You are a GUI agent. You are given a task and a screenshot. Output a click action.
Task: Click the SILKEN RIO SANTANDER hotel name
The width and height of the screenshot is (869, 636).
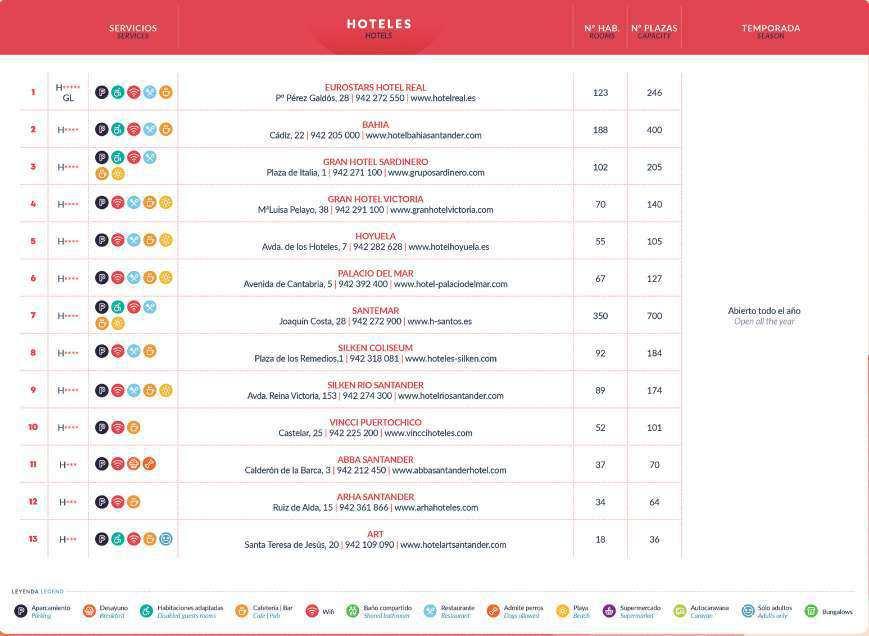click(x=376, y=384)
